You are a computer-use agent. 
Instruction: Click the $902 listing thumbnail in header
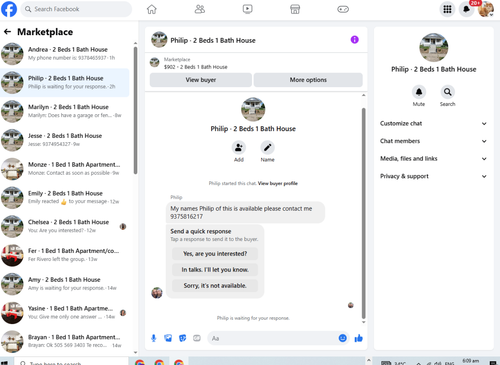pyautogui.click(x=154, y=62)
